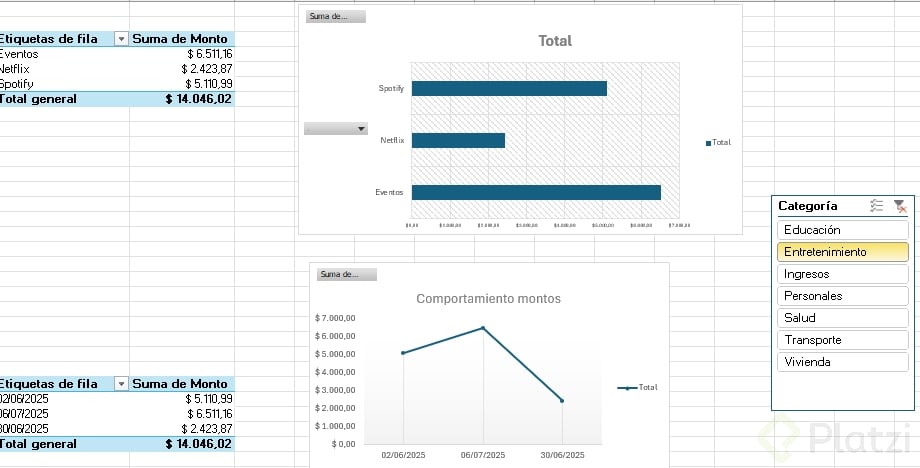Select the bar chart title Total
This screenshot has width=920, height=468.
555,41
